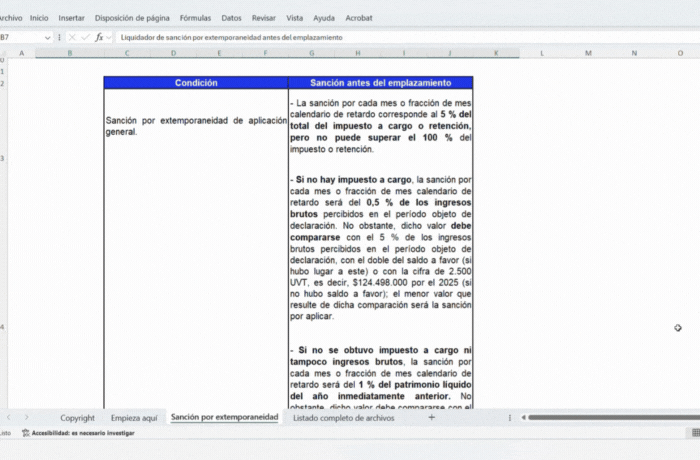Open the Revisar ribbon tab
Viewport: 700px width, 460px height.
tap(263, 18)
